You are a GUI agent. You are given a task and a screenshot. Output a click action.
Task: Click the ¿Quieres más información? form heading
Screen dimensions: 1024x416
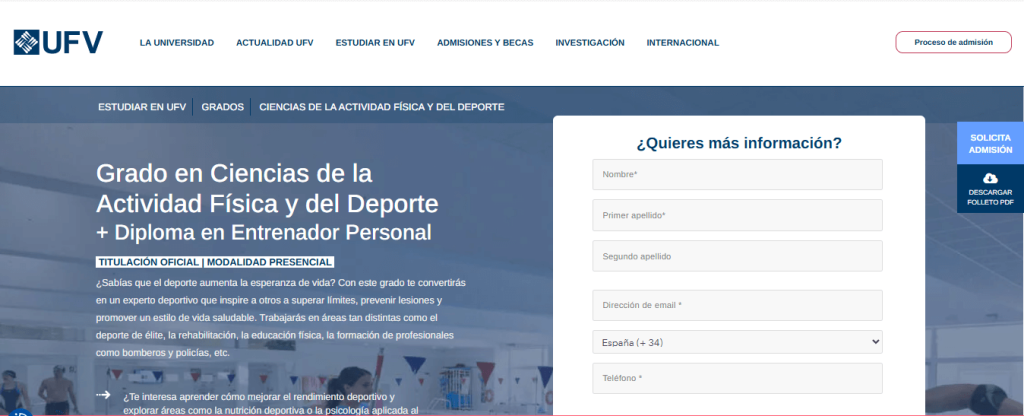coord(739,143)
